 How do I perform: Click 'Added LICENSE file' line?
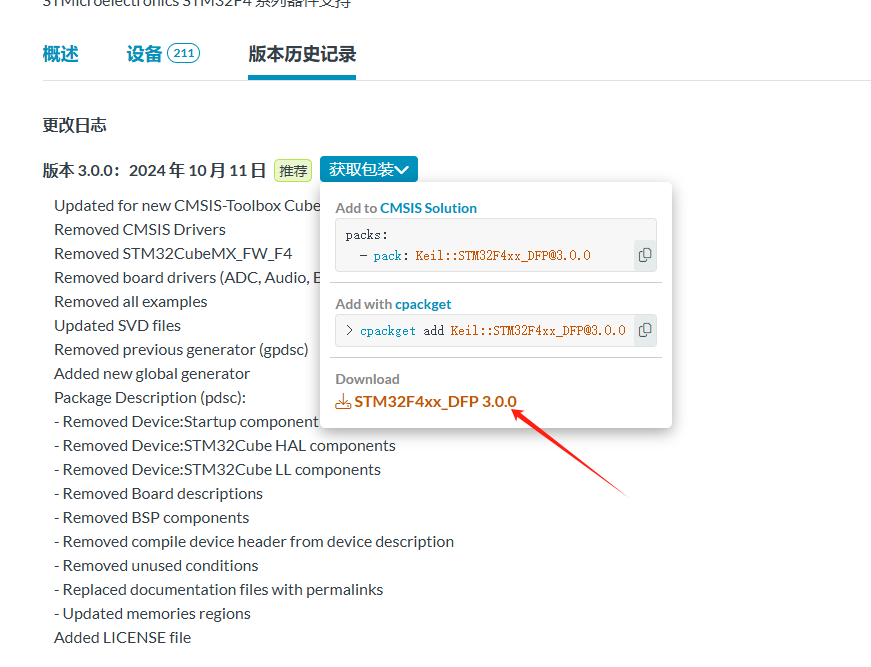pyautogui.click(x=123, y=638)
